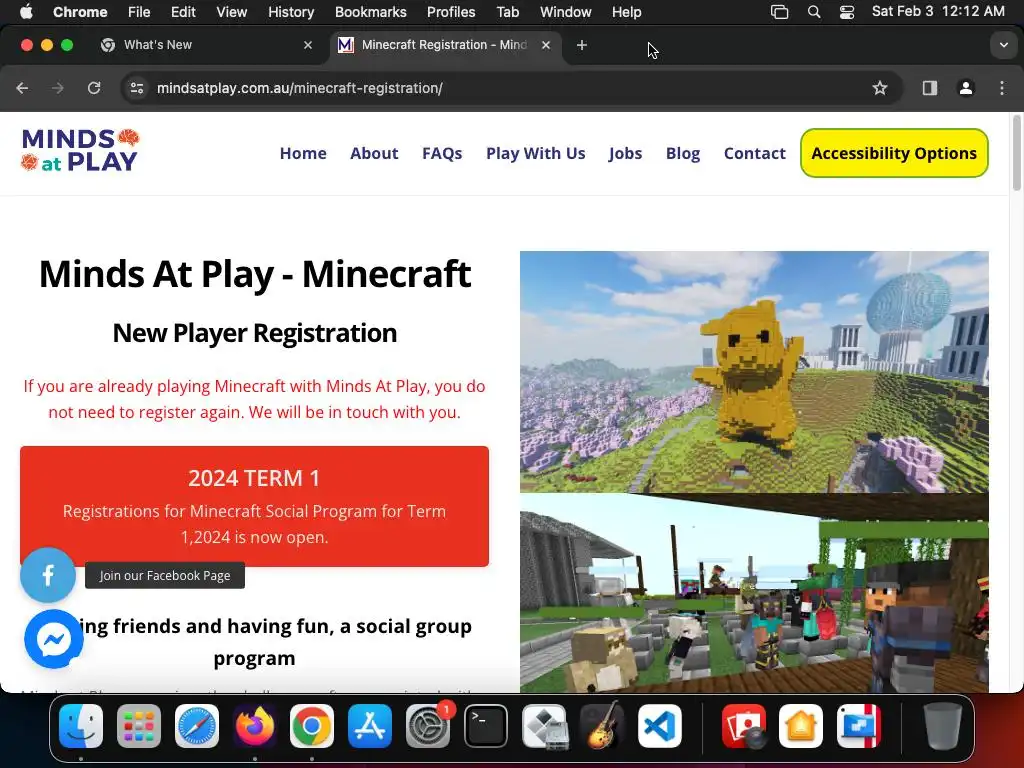Open the Jobs nav link
Image resolution: width=1024 pixels, height=768 pixels.
pos(626,153)
